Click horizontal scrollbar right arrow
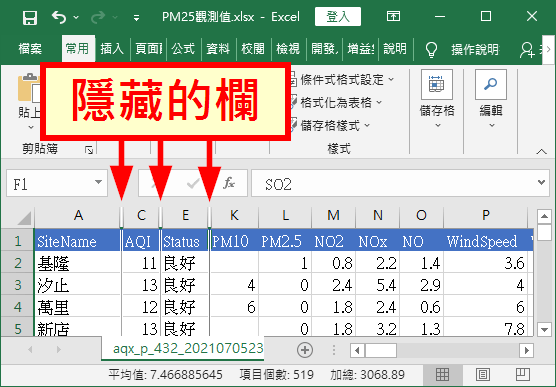Image resolution: width=556 pixels, height=387 pixels. 526,350
